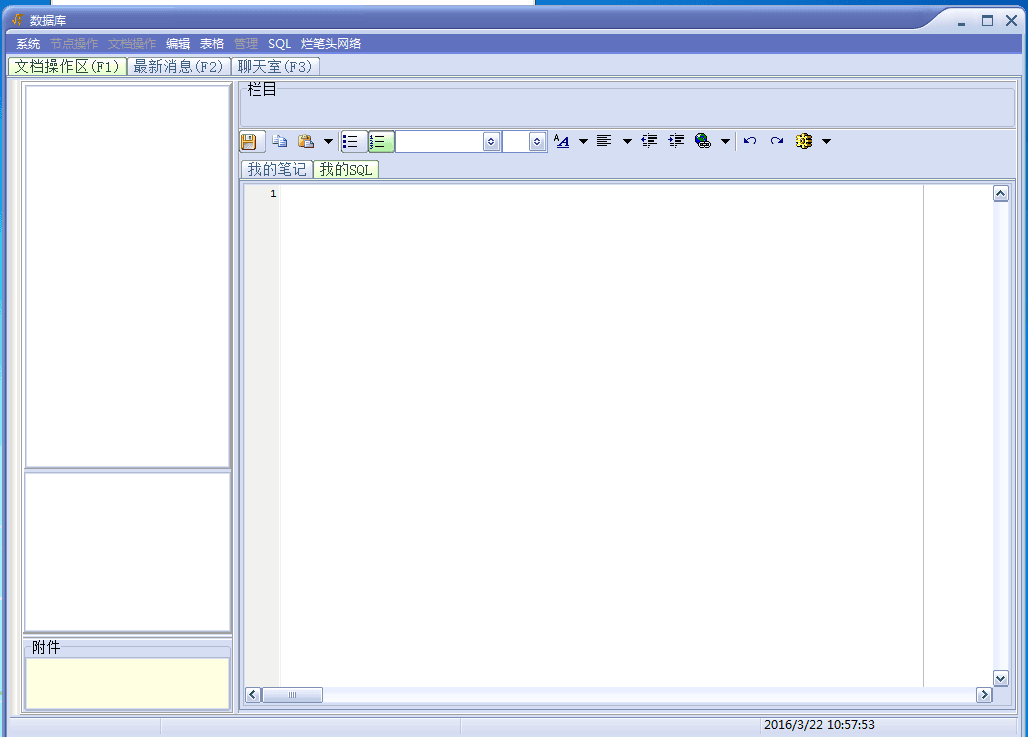Click the date time in status bar

pos(819,725)
